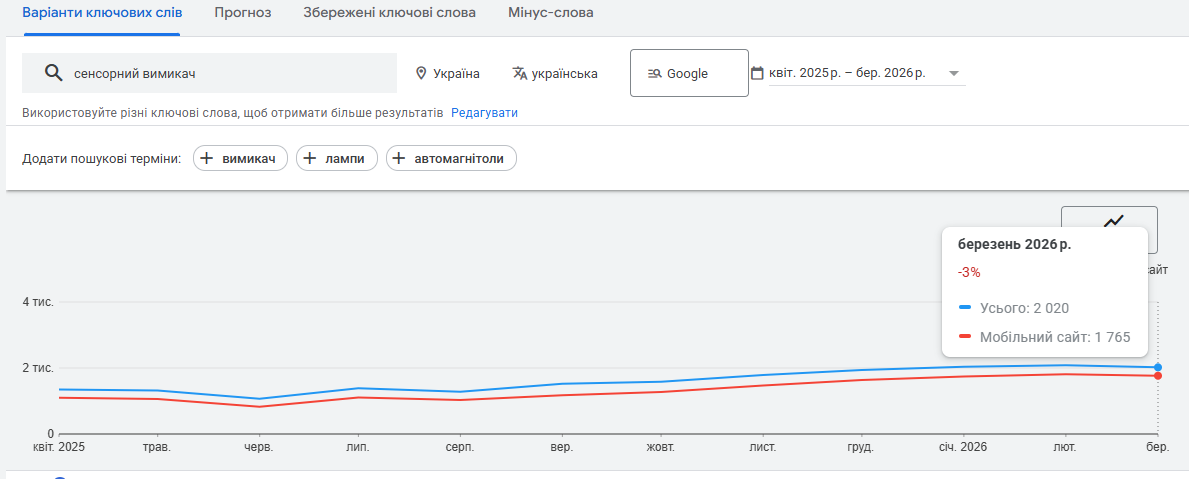
Task: Click the calendar icon for the date range
Action: pyautogui.click(x=757, y=73)
